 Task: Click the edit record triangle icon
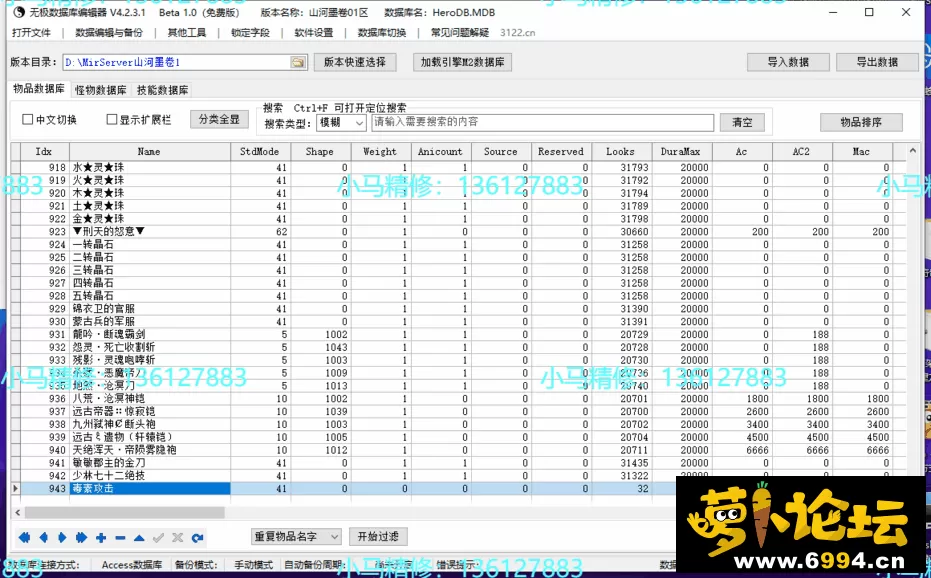(x=139, y=538)
